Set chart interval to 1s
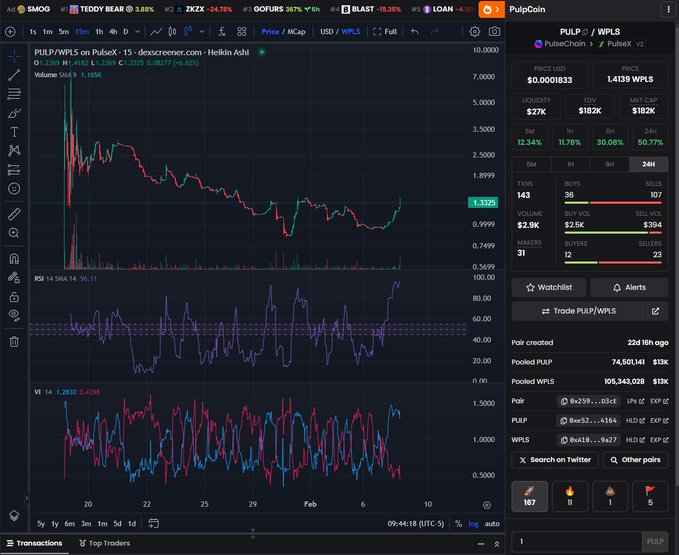The height and width of the screenshot is (555, 679). [x=33, y=32]
